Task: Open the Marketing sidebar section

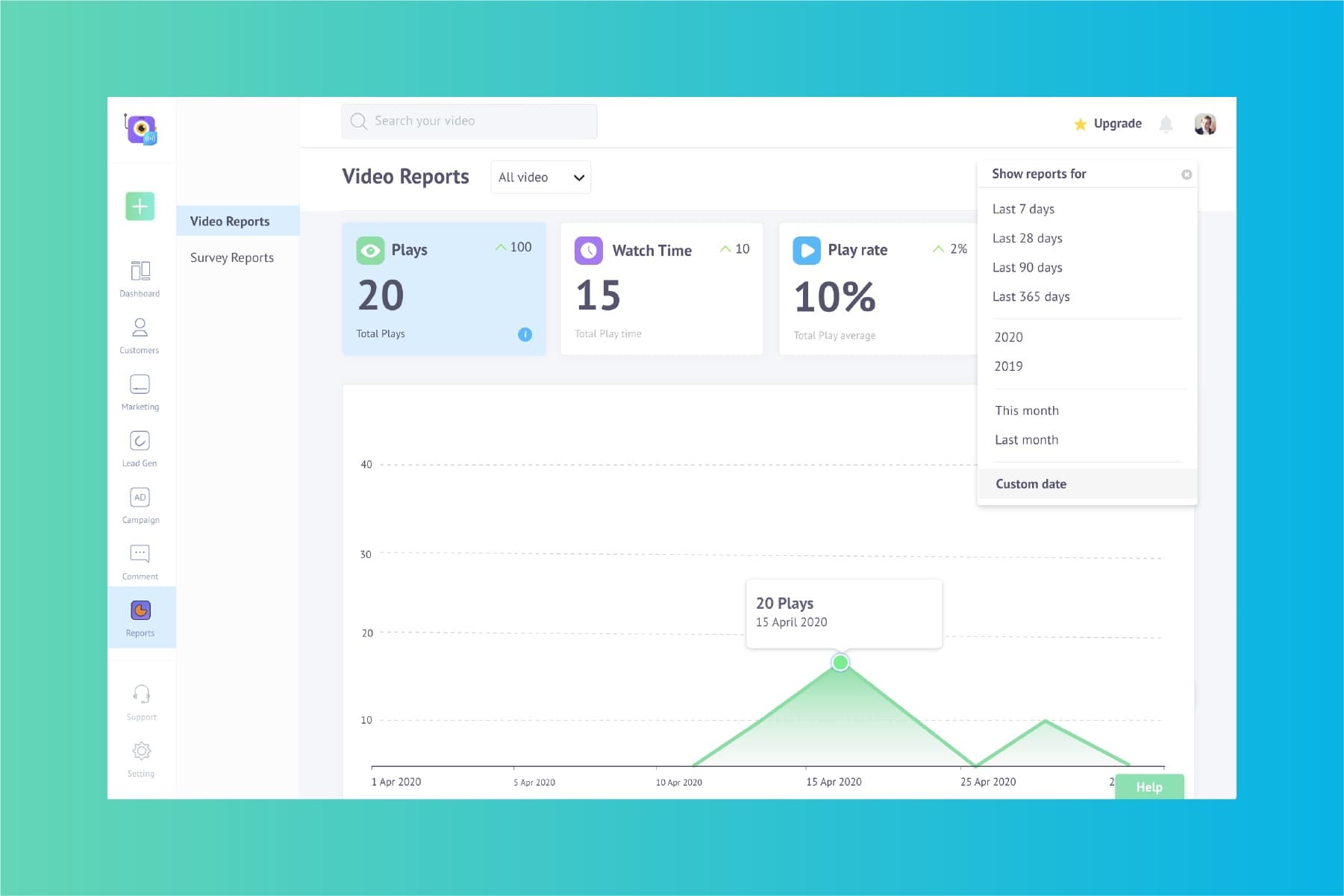Action: point(140,392)
